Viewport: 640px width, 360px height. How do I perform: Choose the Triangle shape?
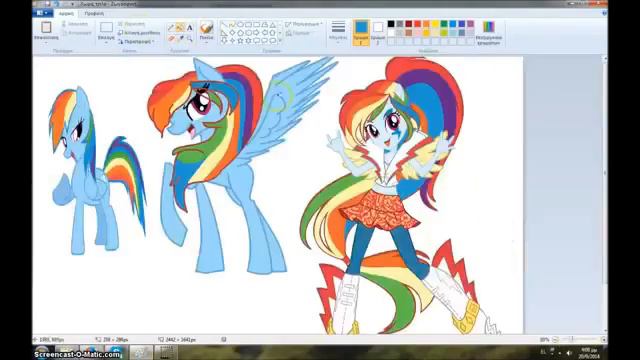[273, 25]
